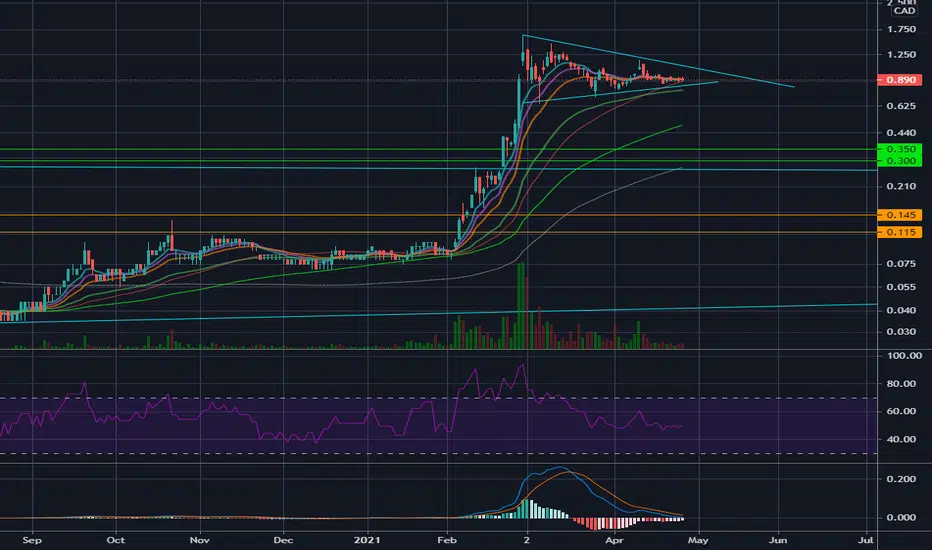Click the Jun label on time axis
Image resolution: width=932 pixels, height=550 pixels.
(x=777, y=540)
